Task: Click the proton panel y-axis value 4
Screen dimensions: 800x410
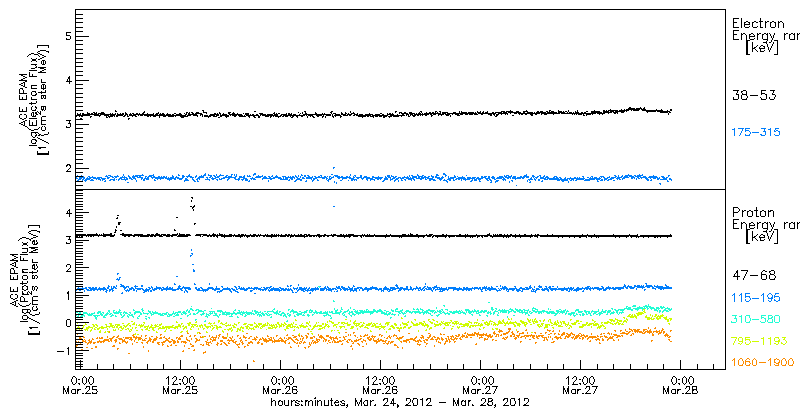Action: [x=67, y=212]
